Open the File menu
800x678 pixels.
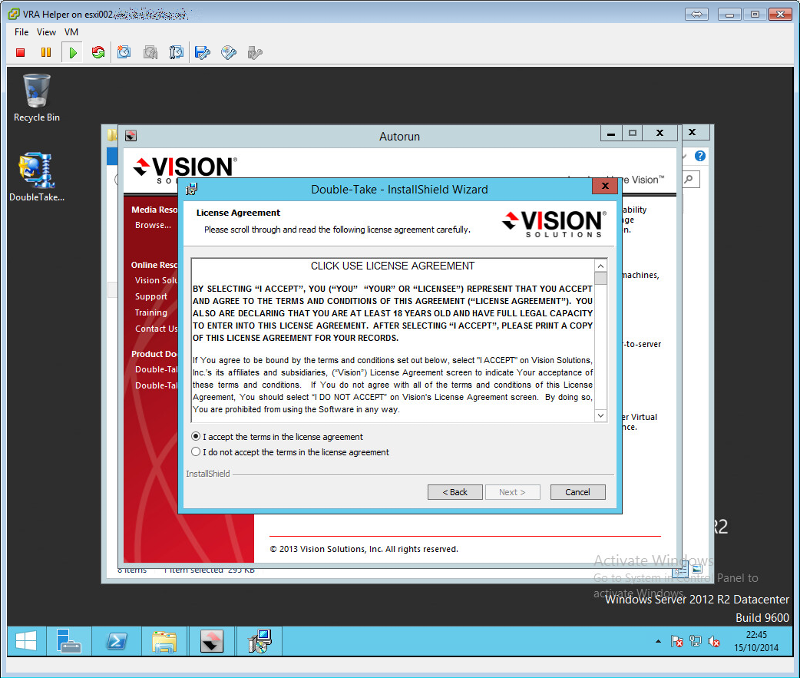pos(21,32)
